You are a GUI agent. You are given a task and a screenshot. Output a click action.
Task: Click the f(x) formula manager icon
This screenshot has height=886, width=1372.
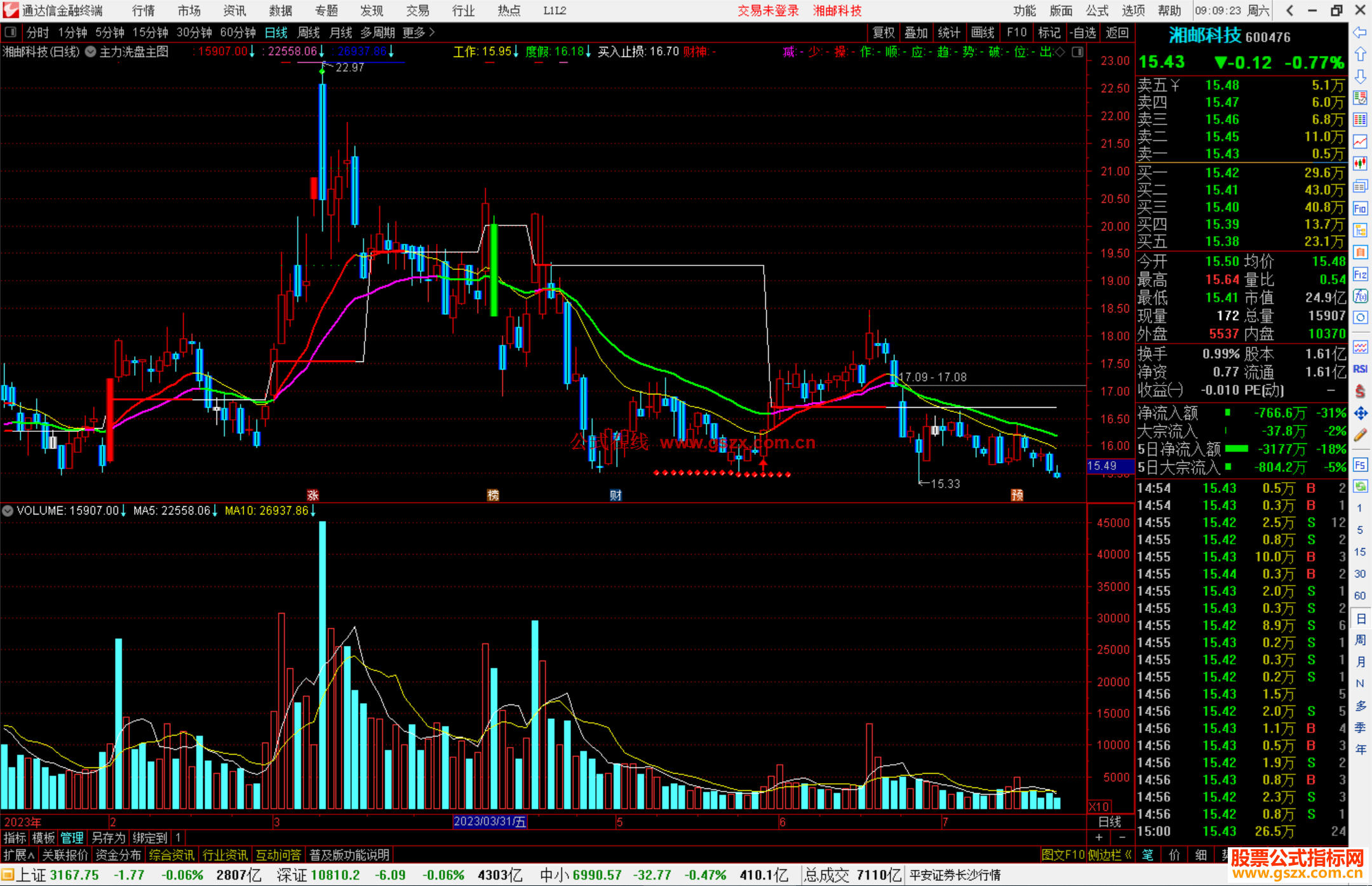pos(1360,296)
